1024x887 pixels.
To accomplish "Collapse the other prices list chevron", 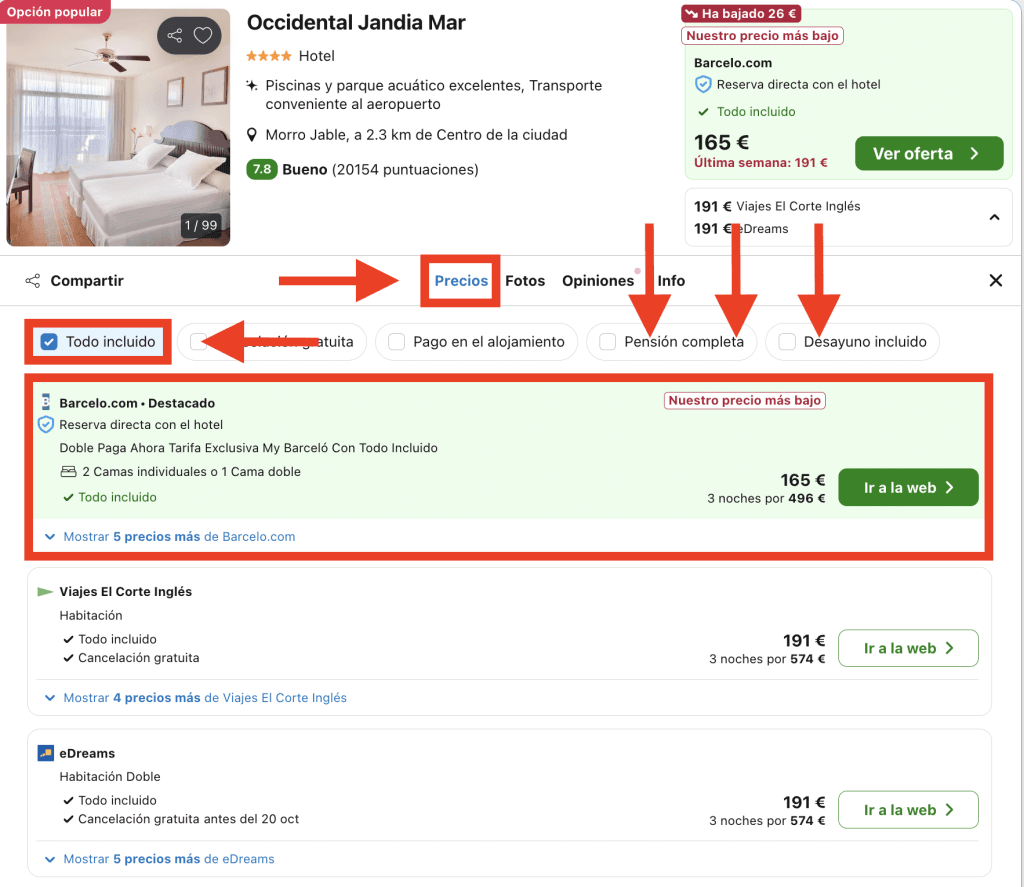I will 995,217.
